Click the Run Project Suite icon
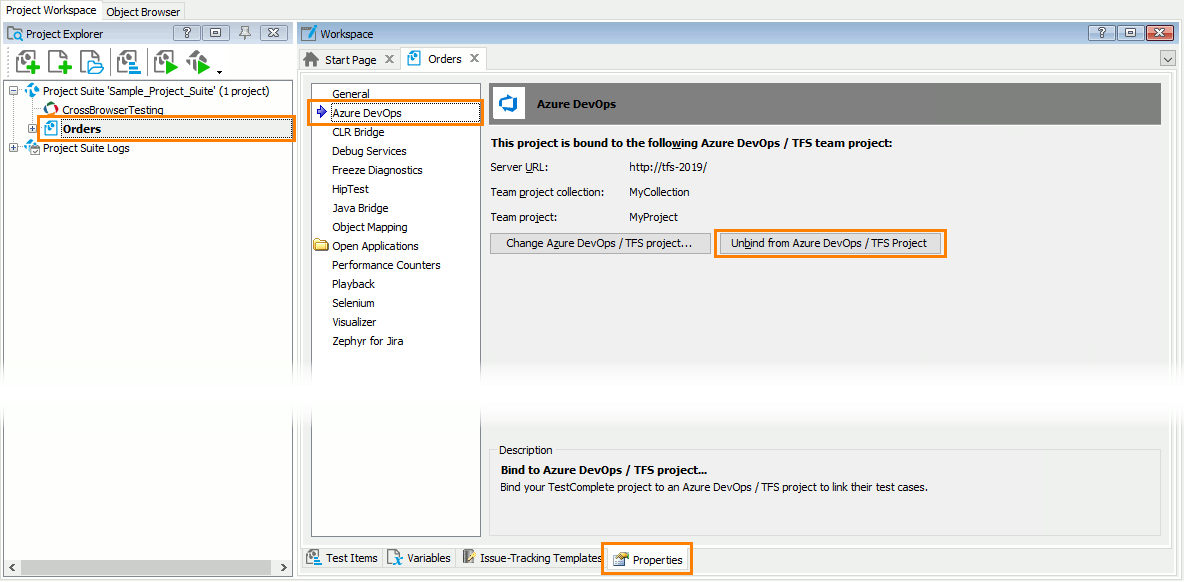Image resolution: width=1184 pixels, height=582 pixels. tap(198, 63)
